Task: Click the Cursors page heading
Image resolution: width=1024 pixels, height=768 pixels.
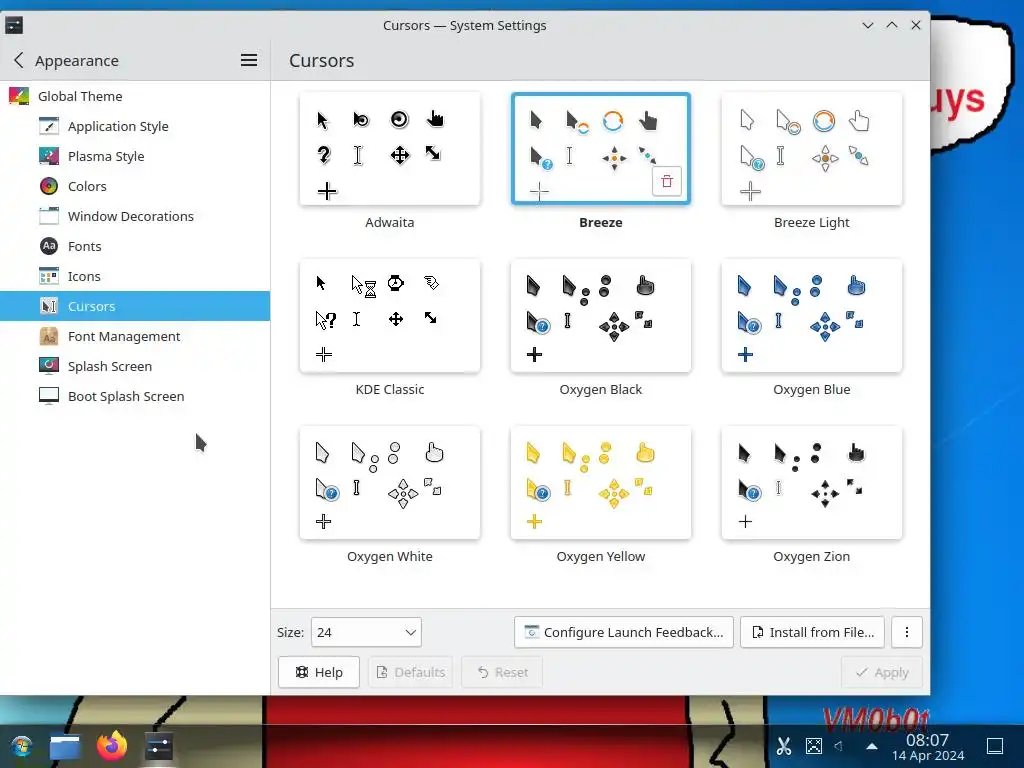Action: click(x=321, y=60)
